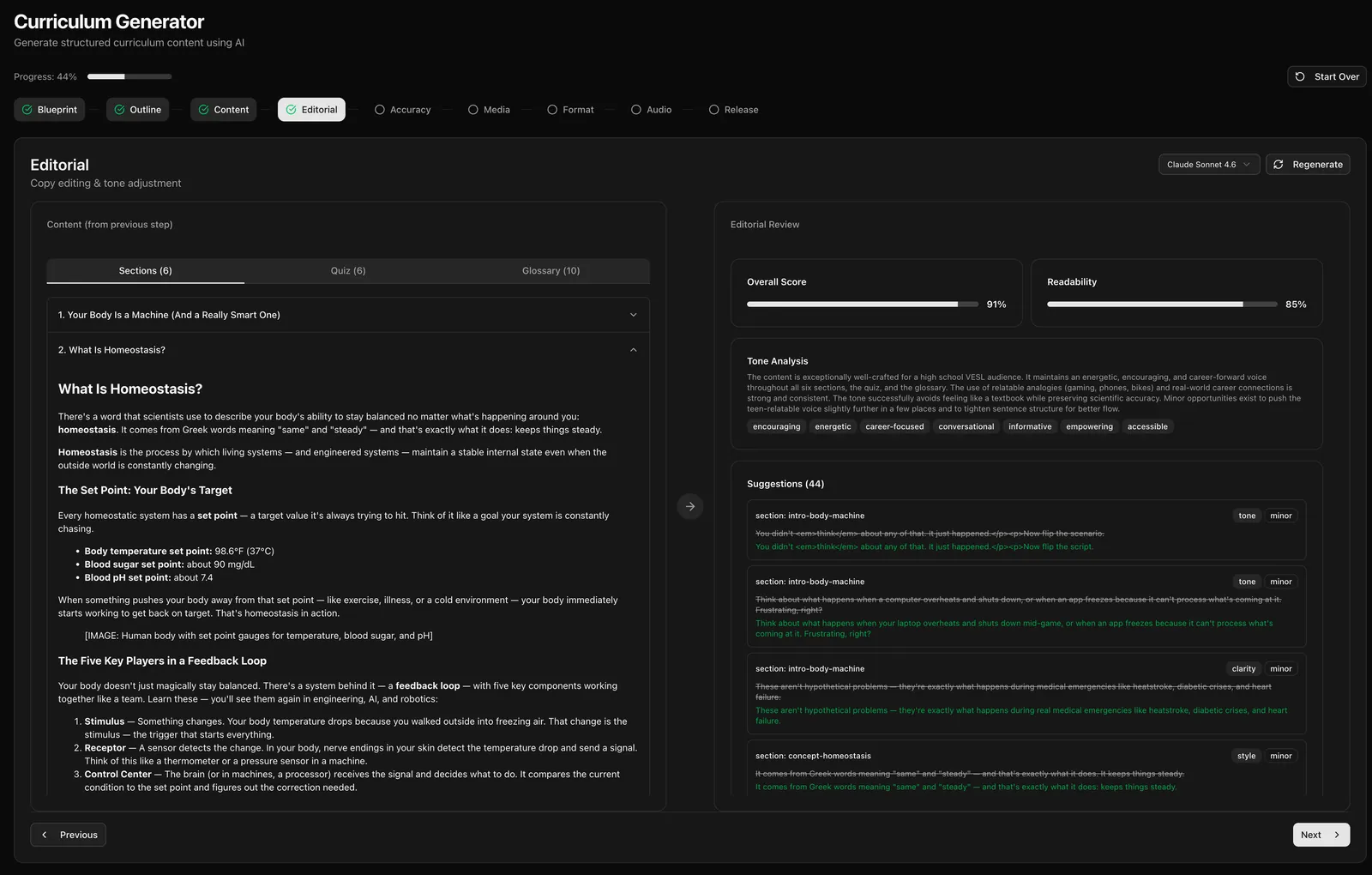Image resolution: width=1372 pixels, height=875 pixels.
Task: Click the "section: concept-homeostasis" suggestion label
Action: pyautogui.click(x=813, y=756)
